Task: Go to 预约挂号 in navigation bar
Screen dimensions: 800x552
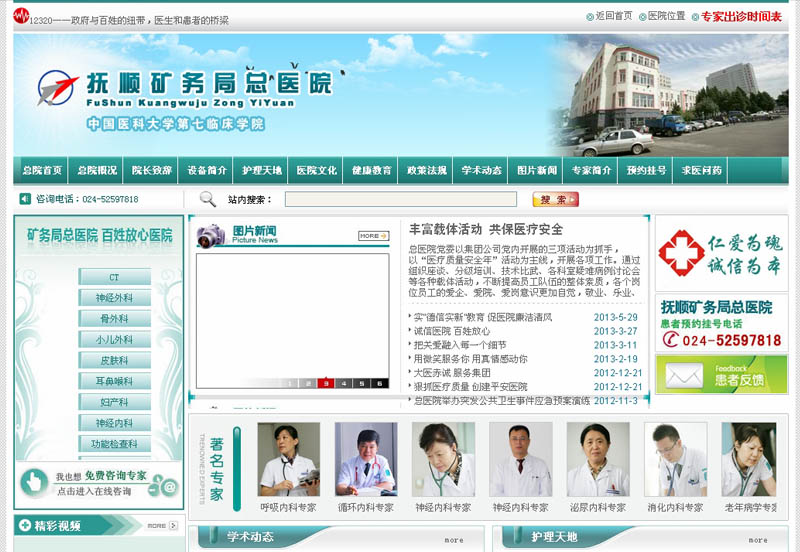Action: (x=646, y=171)
